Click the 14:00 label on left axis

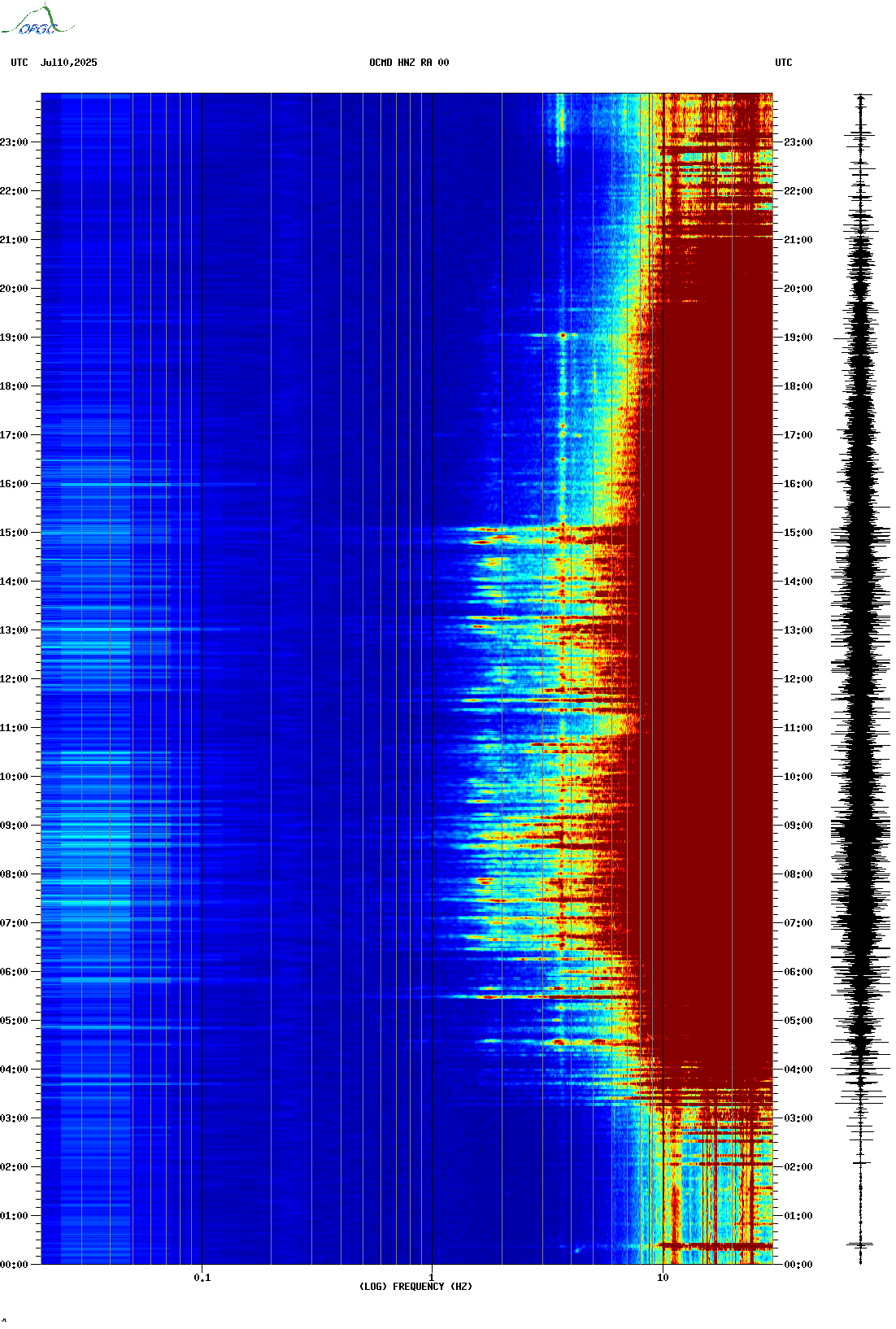click(14, 582)
